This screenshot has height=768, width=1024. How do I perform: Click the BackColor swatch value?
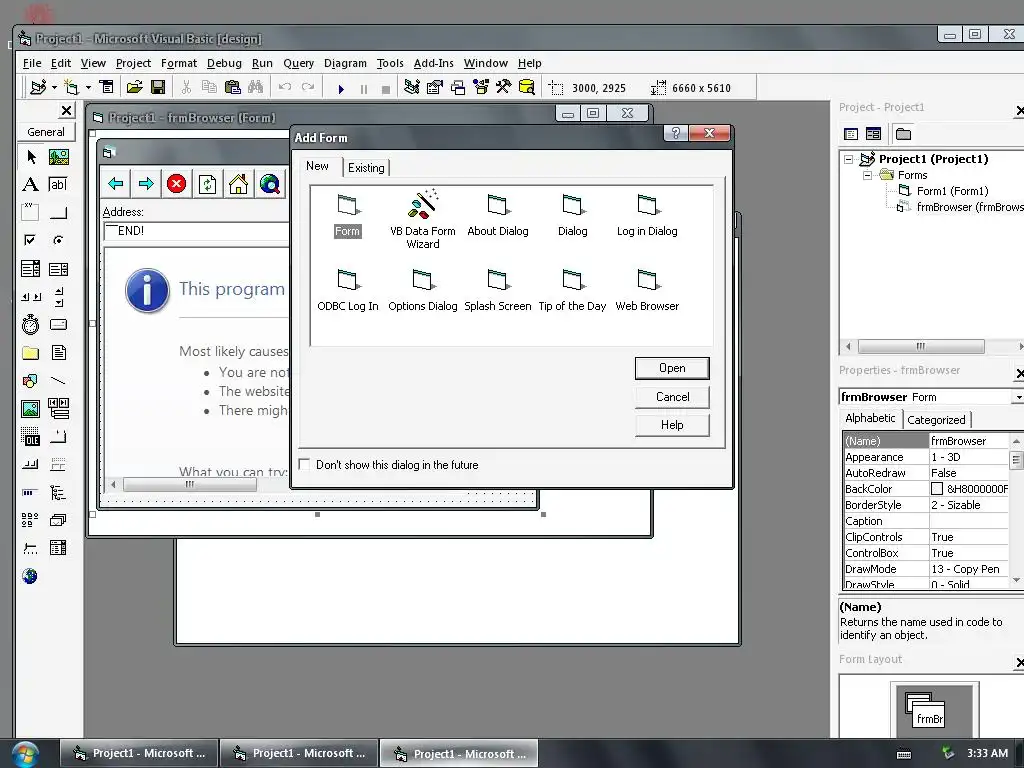[x=936, y=489]
